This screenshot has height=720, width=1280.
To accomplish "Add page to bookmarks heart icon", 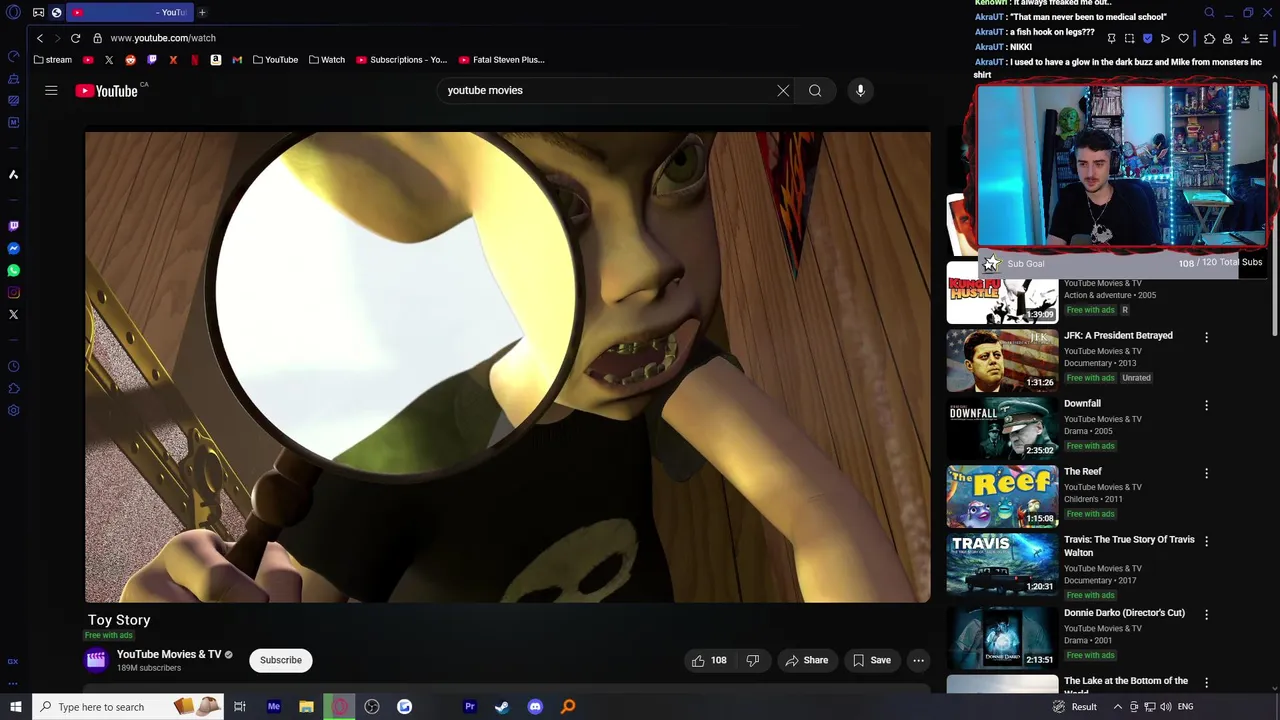I will 1184,38.
